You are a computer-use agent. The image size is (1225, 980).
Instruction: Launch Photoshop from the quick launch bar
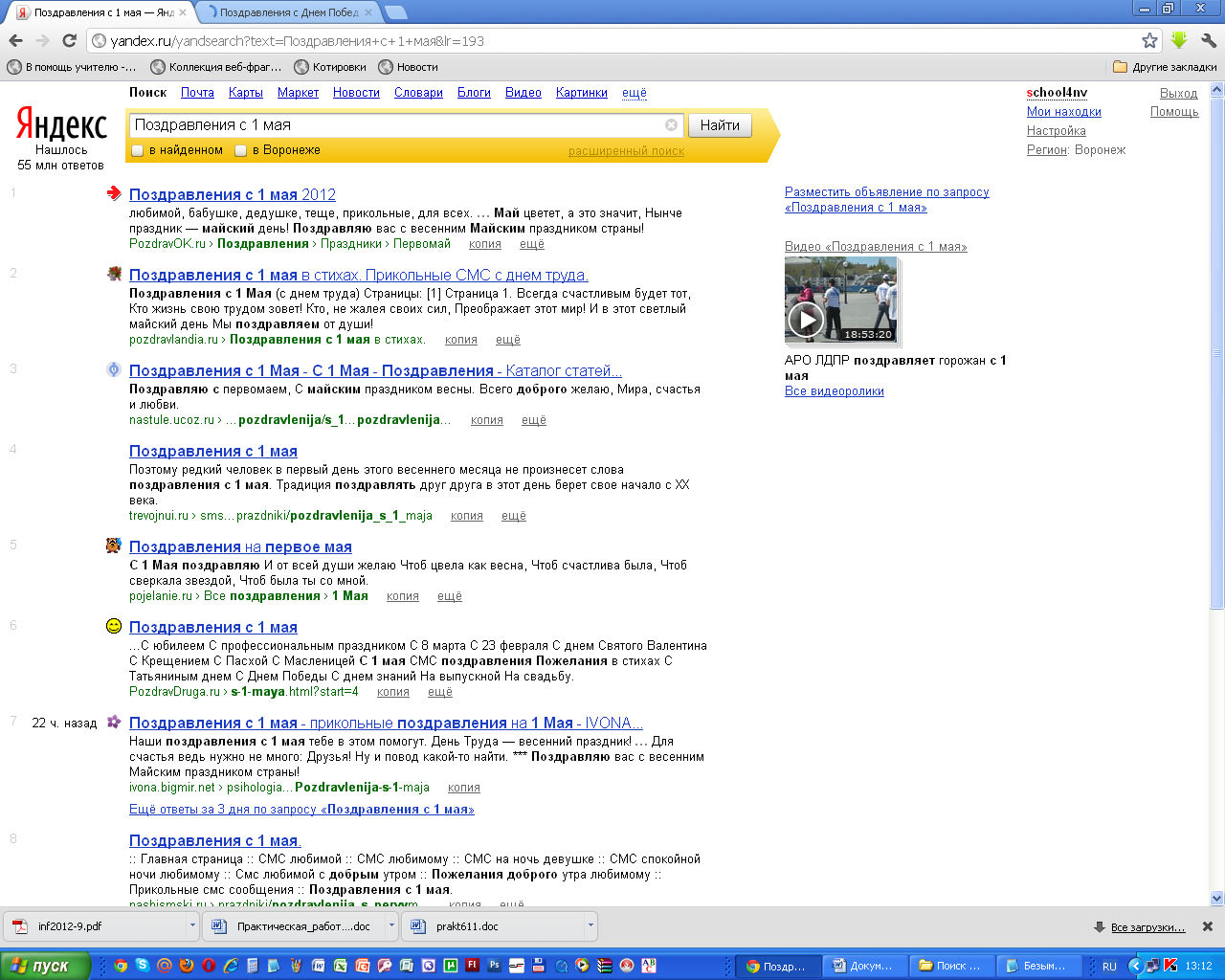[494, 966]
